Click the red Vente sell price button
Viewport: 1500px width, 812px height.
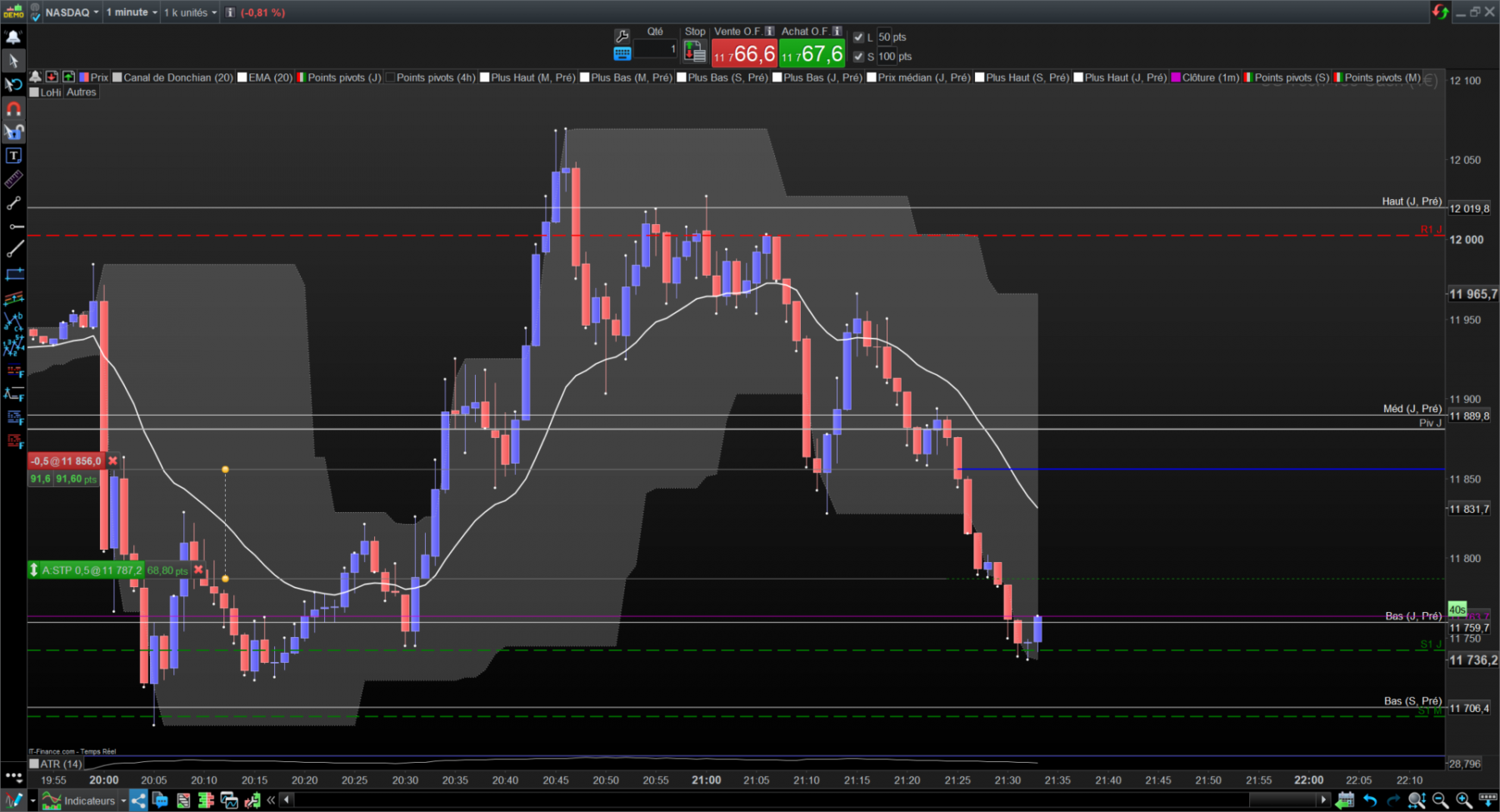pos(744,54)
